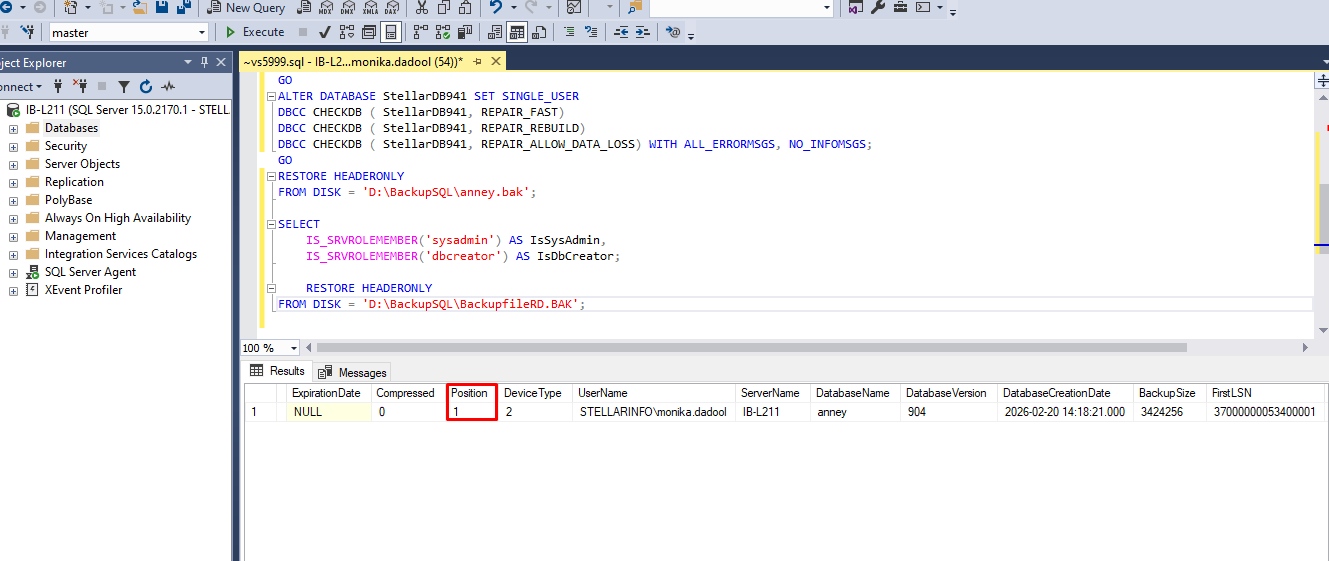Click the Open File folder icon

tap(140, 8)
